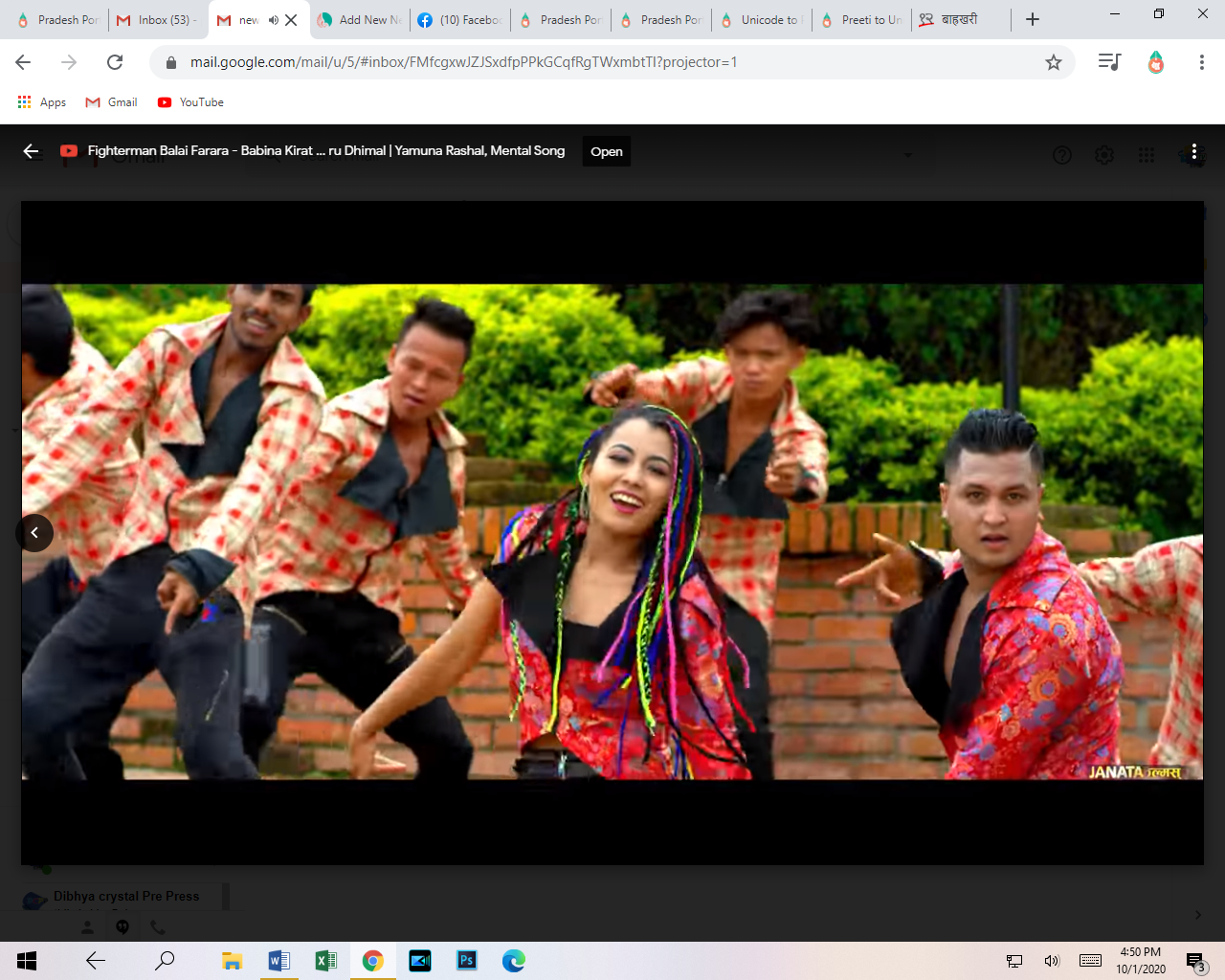Click the dimmed Google apps grid icon

click(1147, 155)
